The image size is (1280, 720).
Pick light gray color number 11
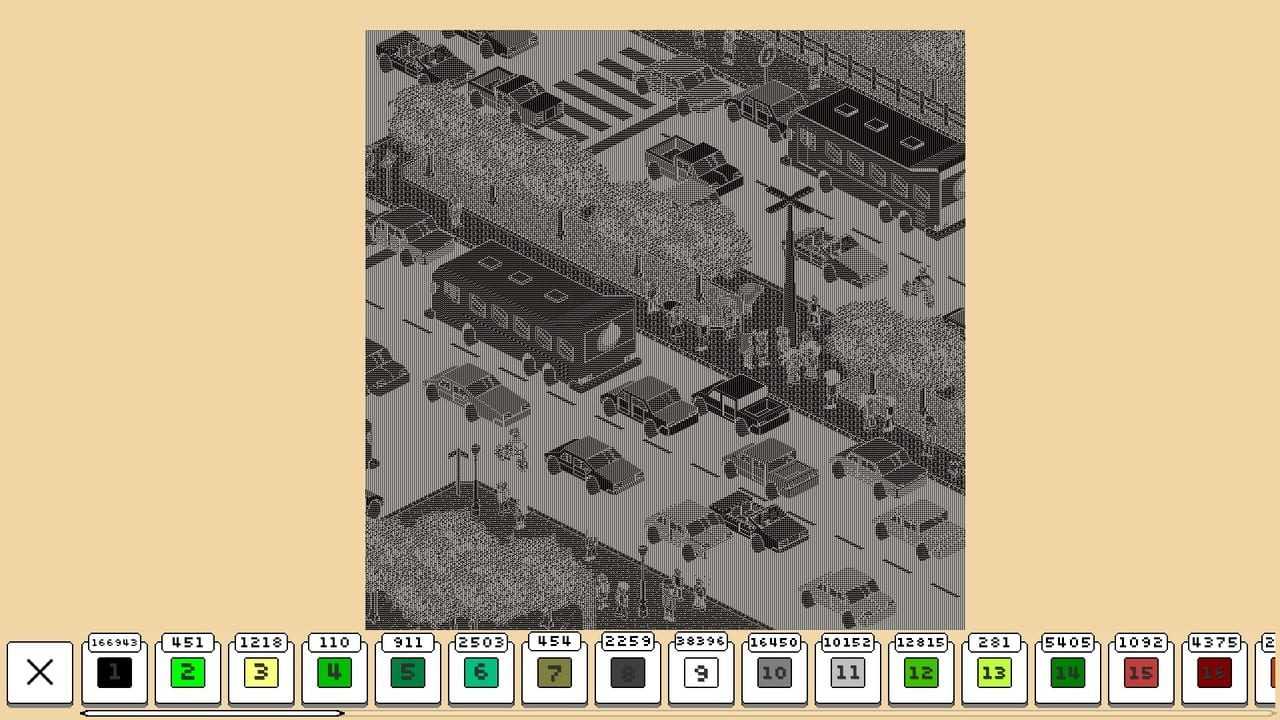click(x=847, y=673)
